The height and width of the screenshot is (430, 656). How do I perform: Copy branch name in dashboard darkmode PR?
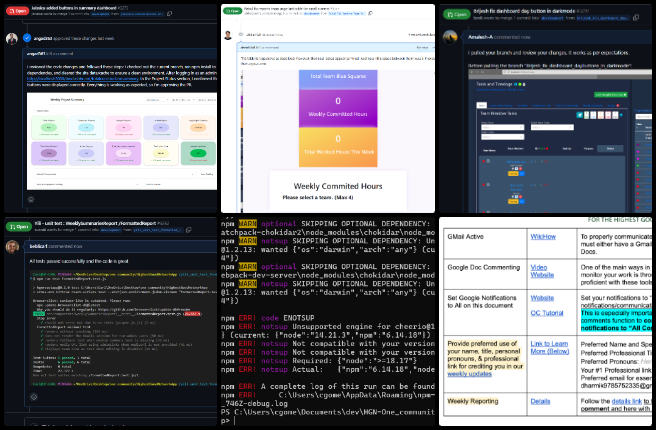(636, 18)
